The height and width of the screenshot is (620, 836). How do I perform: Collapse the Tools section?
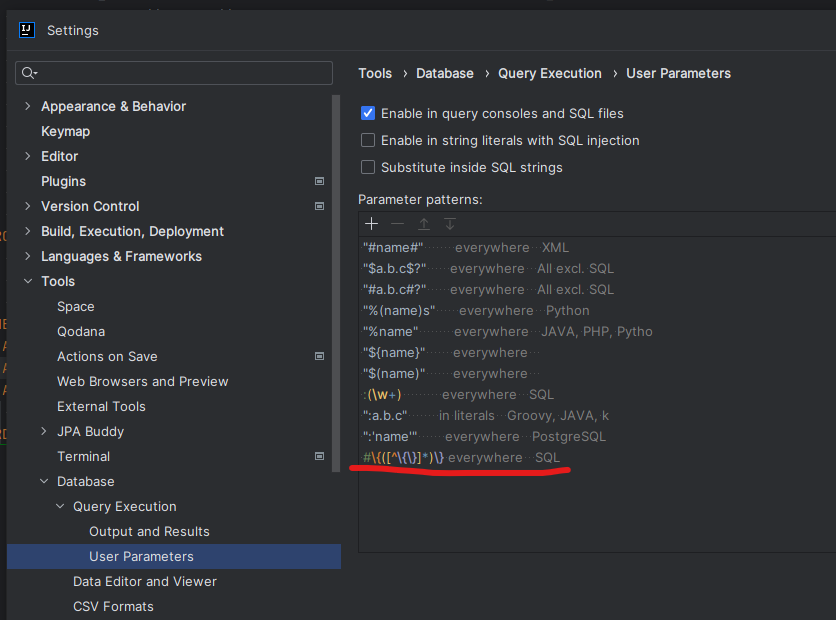click(x=28, y=281)
